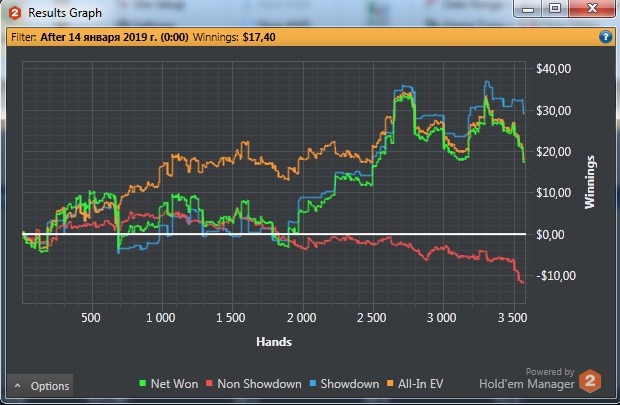Click the All-In EV legend label
Image resolution: width=620 pixels, height=405 pixels.
[x=421, y=384]
